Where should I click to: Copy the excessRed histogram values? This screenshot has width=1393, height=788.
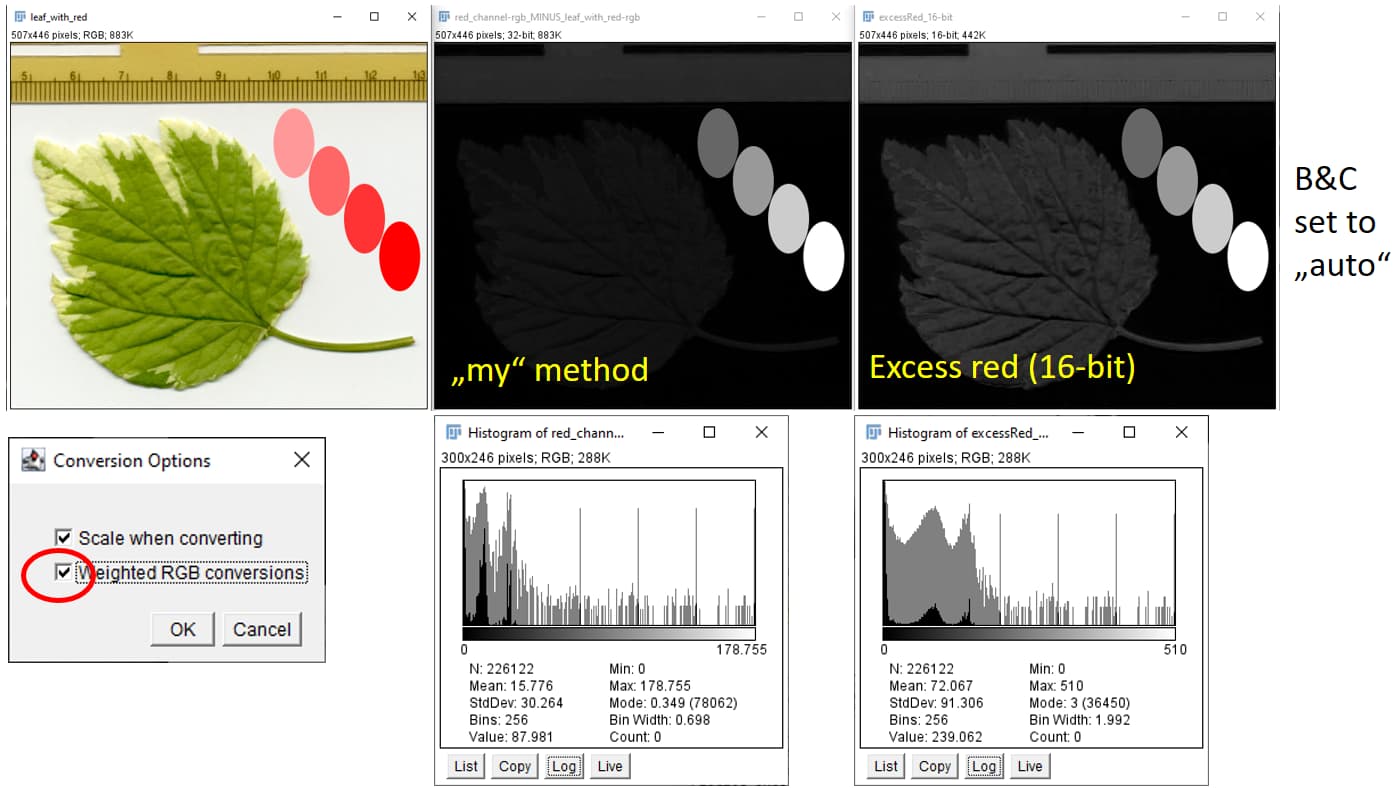934,765
